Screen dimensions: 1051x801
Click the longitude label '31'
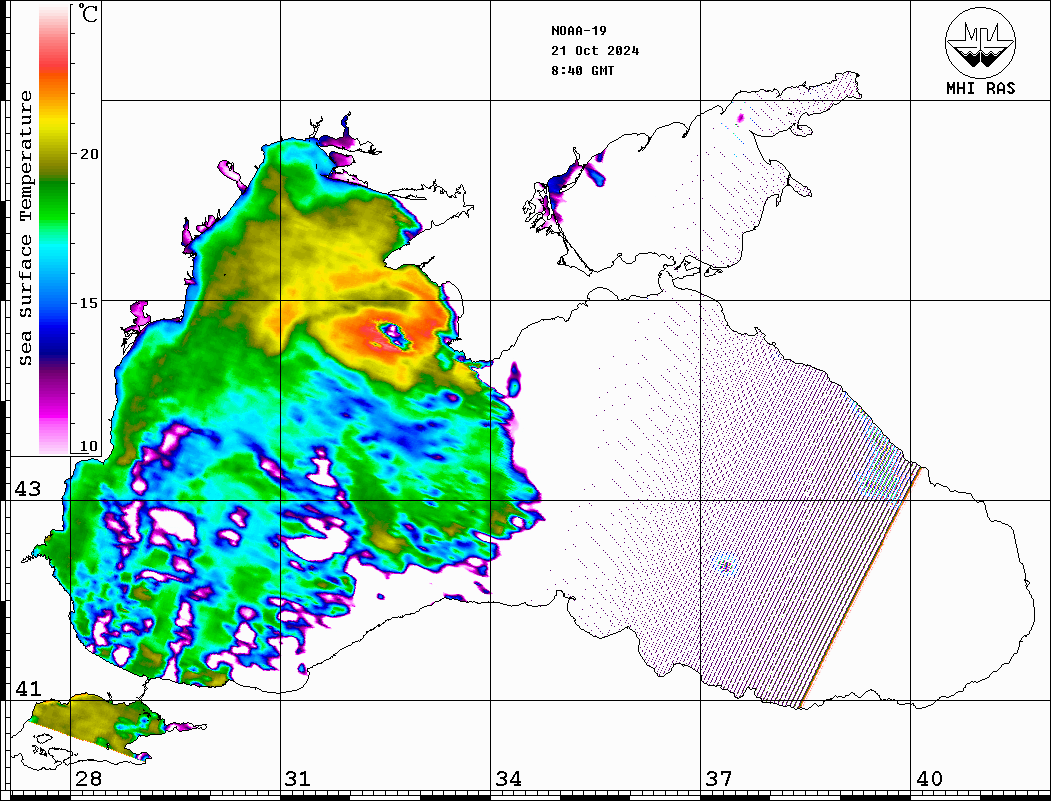298,779
